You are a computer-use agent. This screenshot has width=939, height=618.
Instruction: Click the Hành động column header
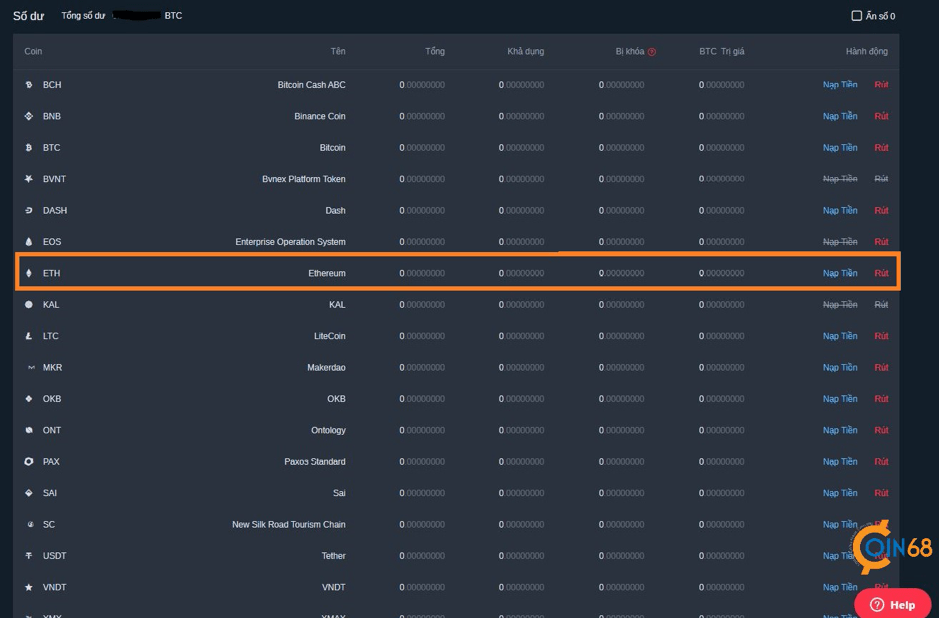867,51
